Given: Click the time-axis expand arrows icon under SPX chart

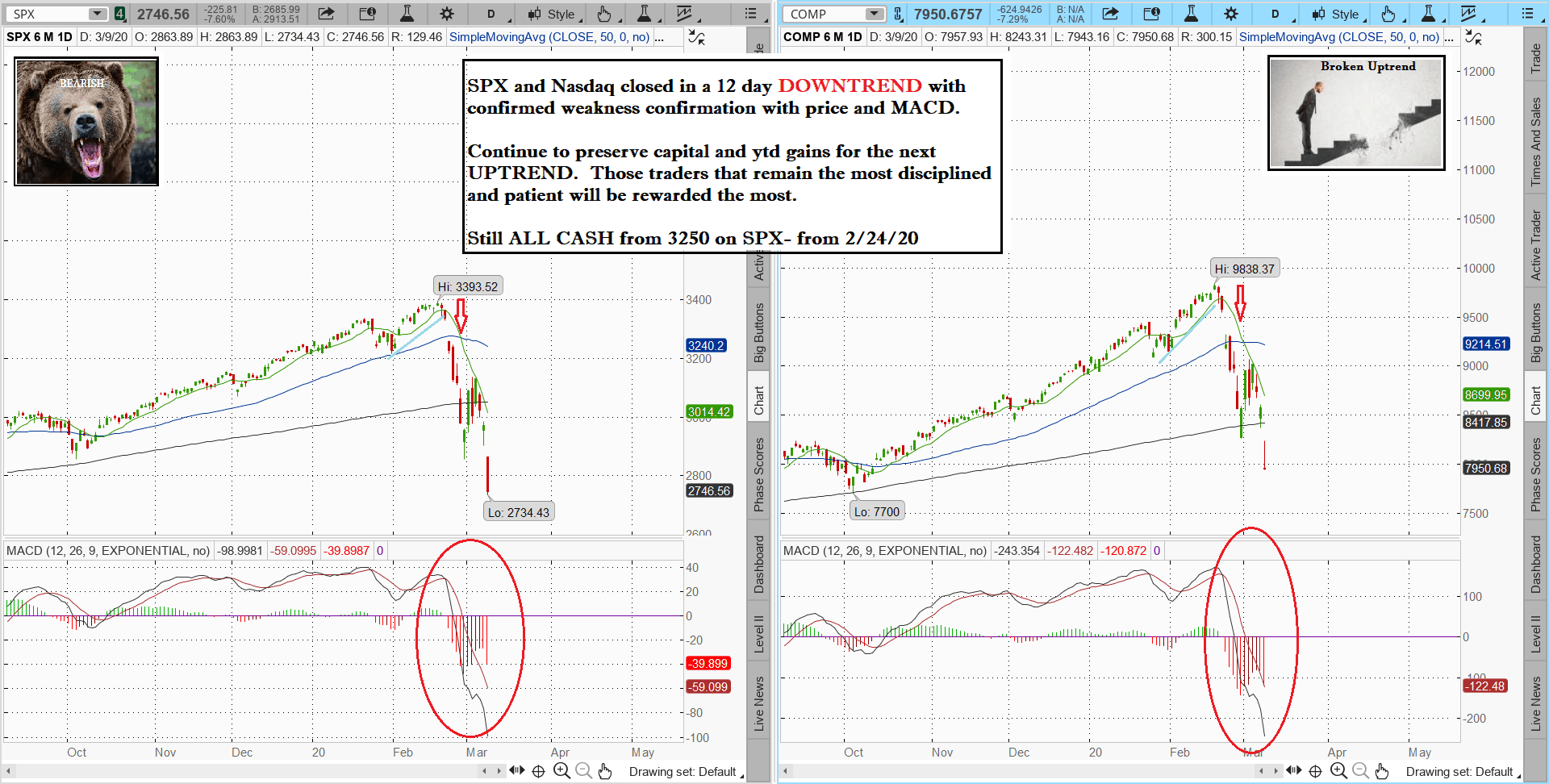Looking at the screenshot, I should click(x=516, y=771).
